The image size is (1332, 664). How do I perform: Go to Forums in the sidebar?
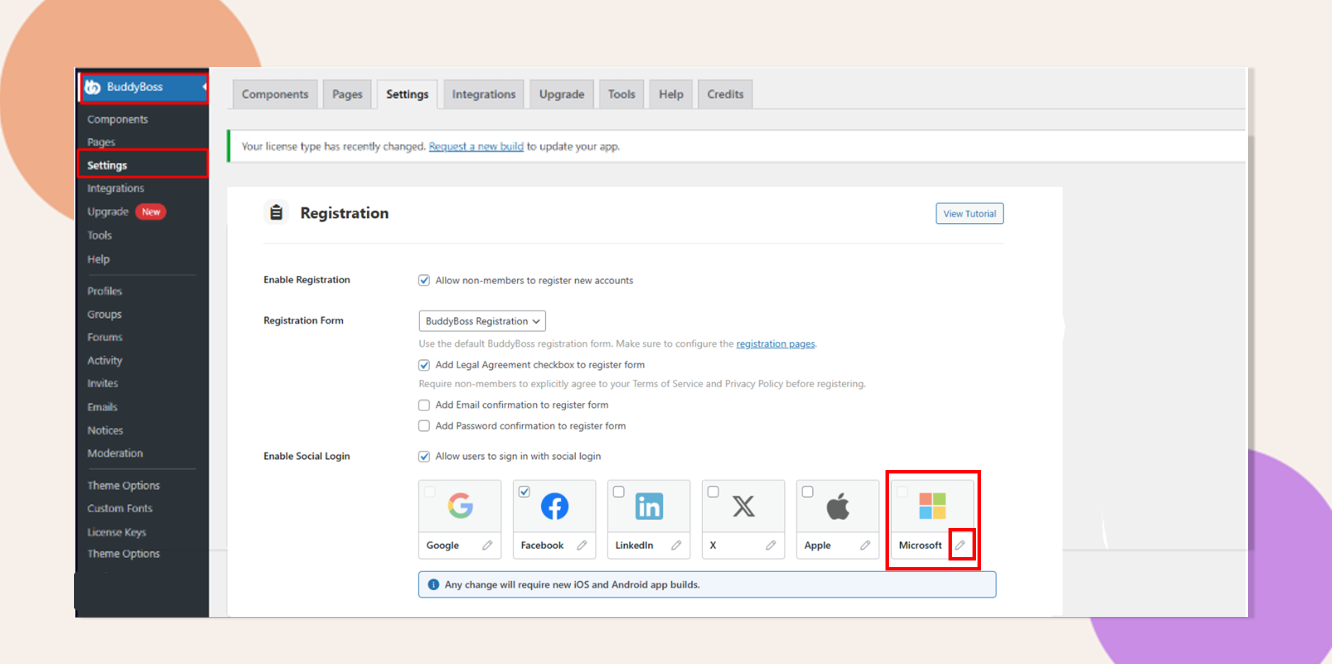click(105, 337)
